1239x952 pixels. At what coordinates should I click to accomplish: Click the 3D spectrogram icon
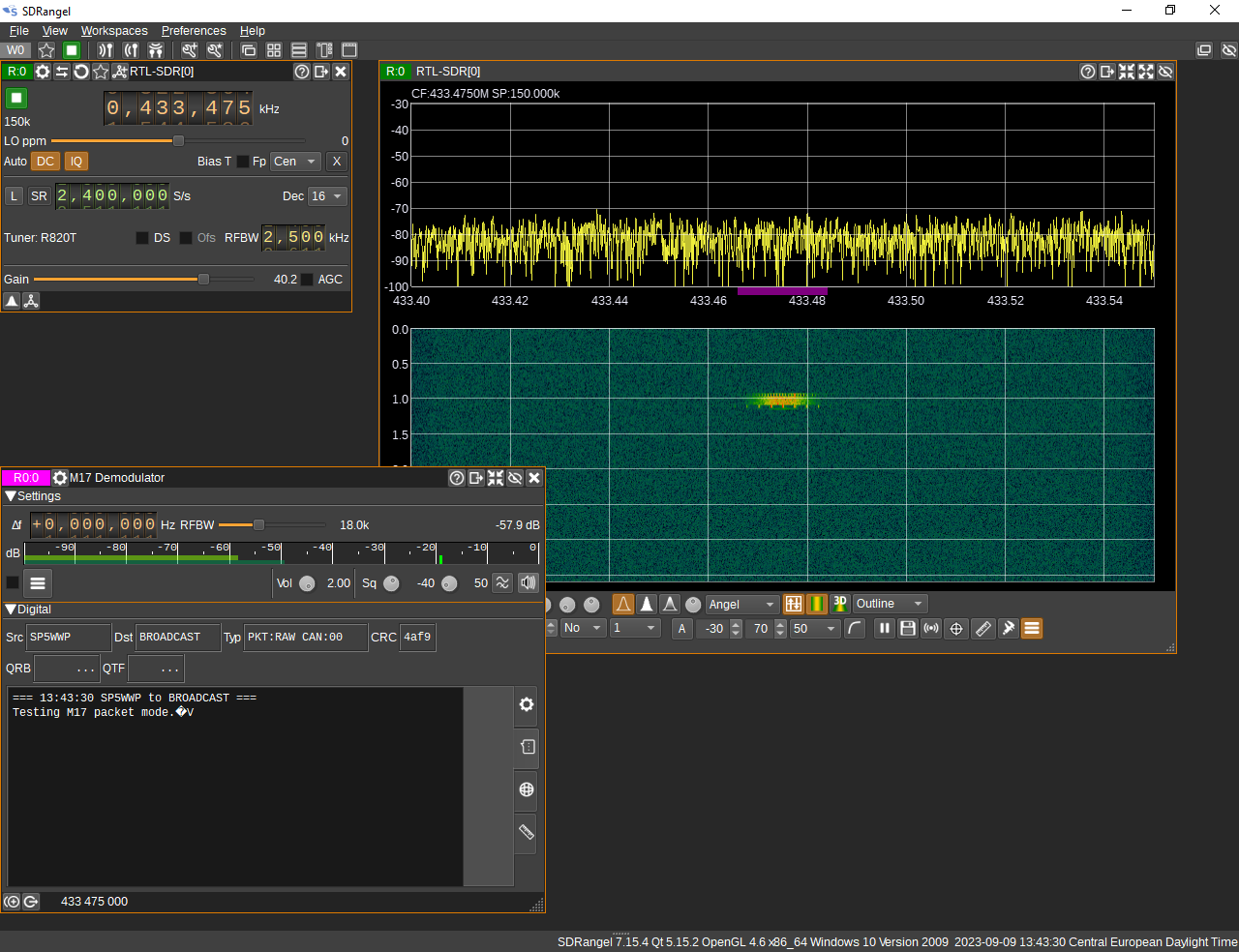(x=840, y=604)
